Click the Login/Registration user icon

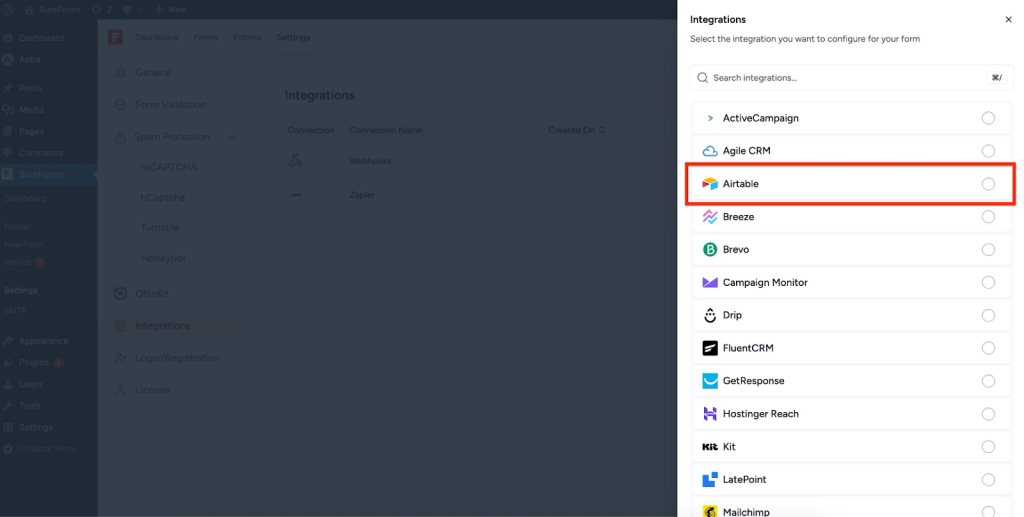[x=120, y=358]
